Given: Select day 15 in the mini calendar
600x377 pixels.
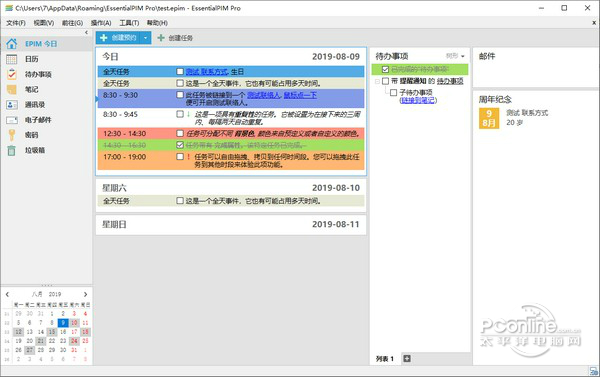Looking at the screenshot, I should pyautogui.click(x=52, y=332).
